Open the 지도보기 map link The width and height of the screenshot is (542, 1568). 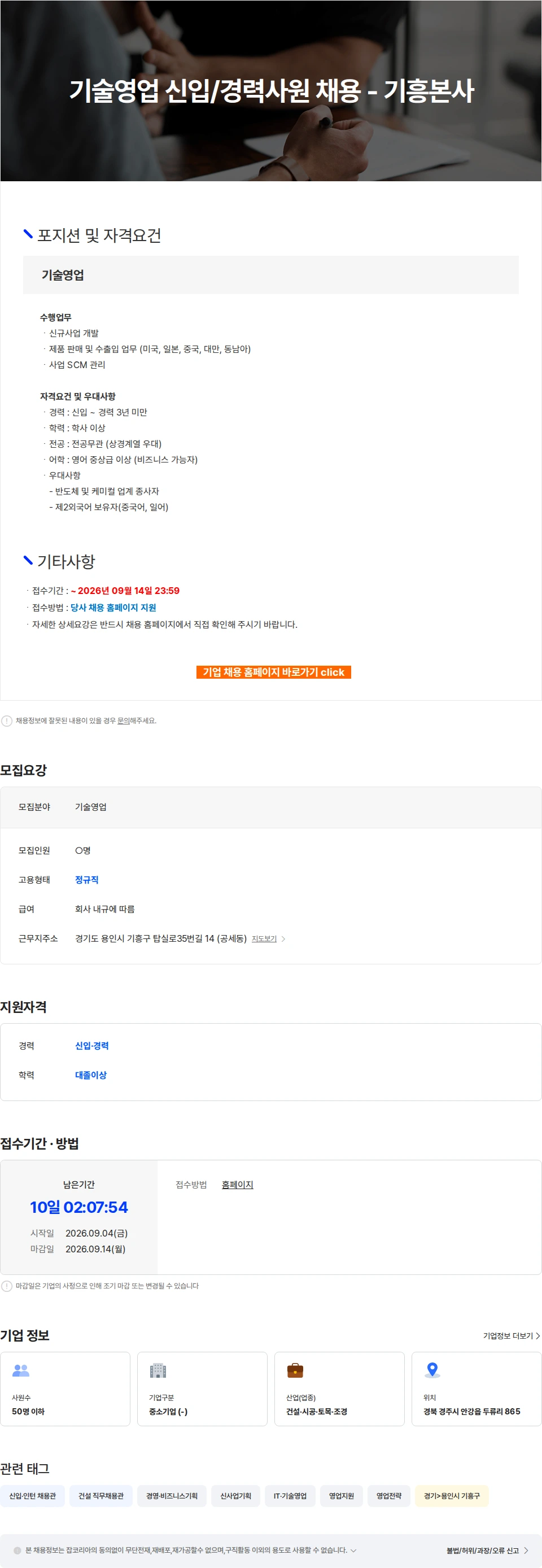click(x=264, y=938)
